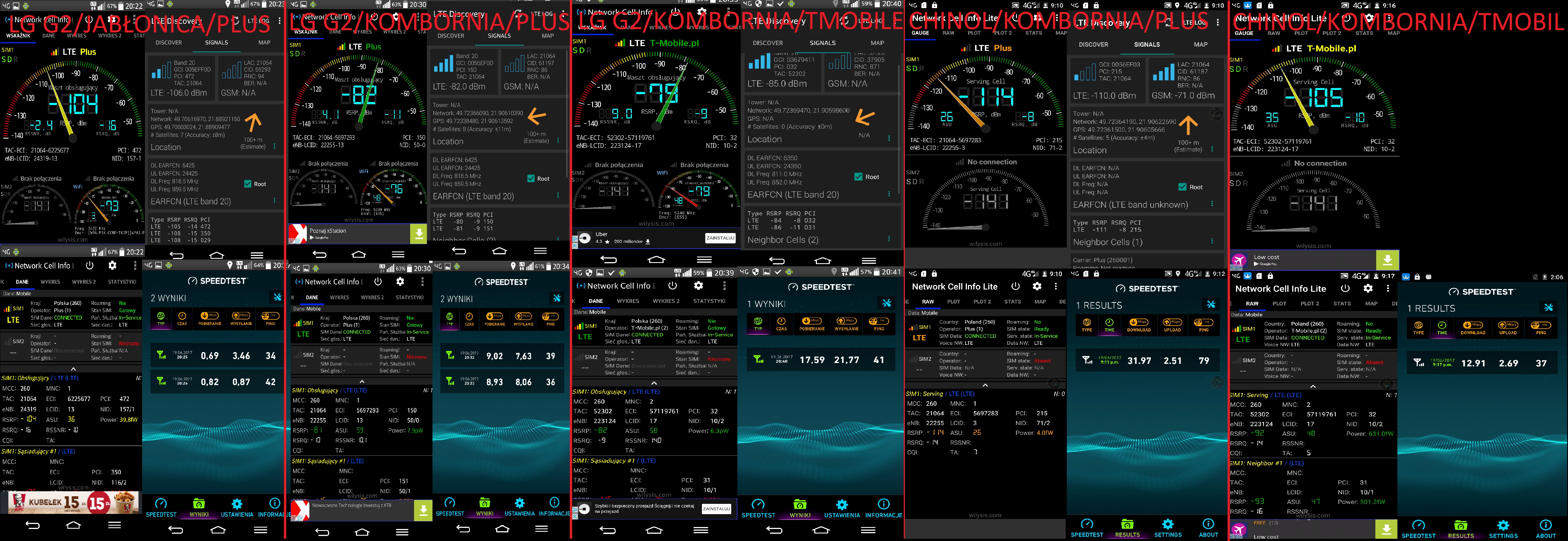The image size is (1568, 541).
Task: Open options dots on EARFCN (LTE band unknown) card
Action: [1212, 204]
